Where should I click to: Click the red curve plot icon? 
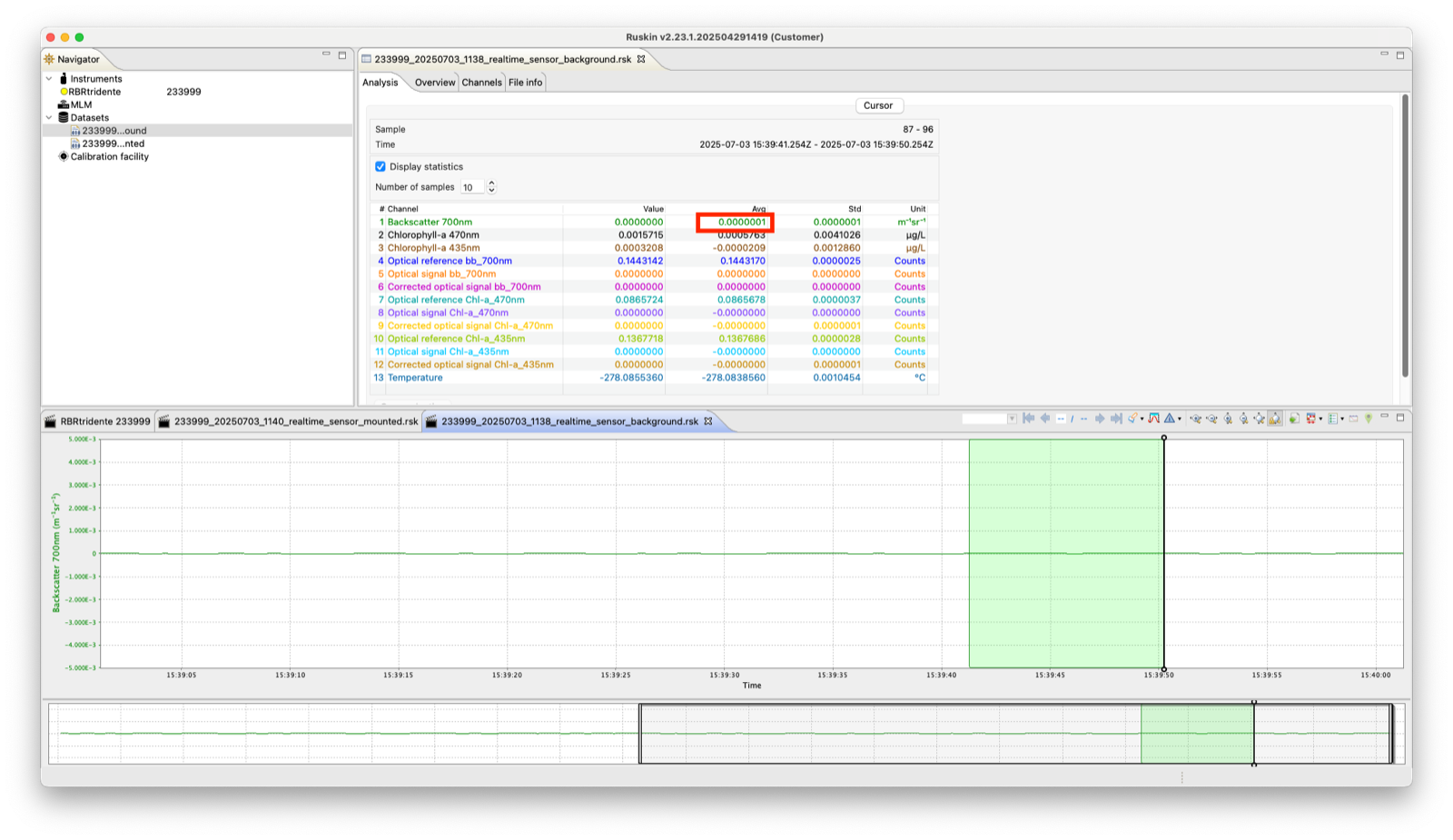pyautogui.click(x=1153, y=418)
